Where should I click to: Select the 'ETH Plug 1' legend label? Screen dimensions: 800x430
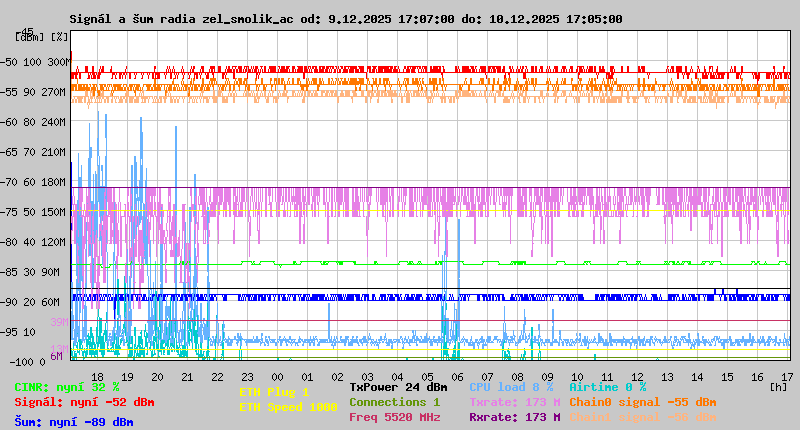(274, 392)
